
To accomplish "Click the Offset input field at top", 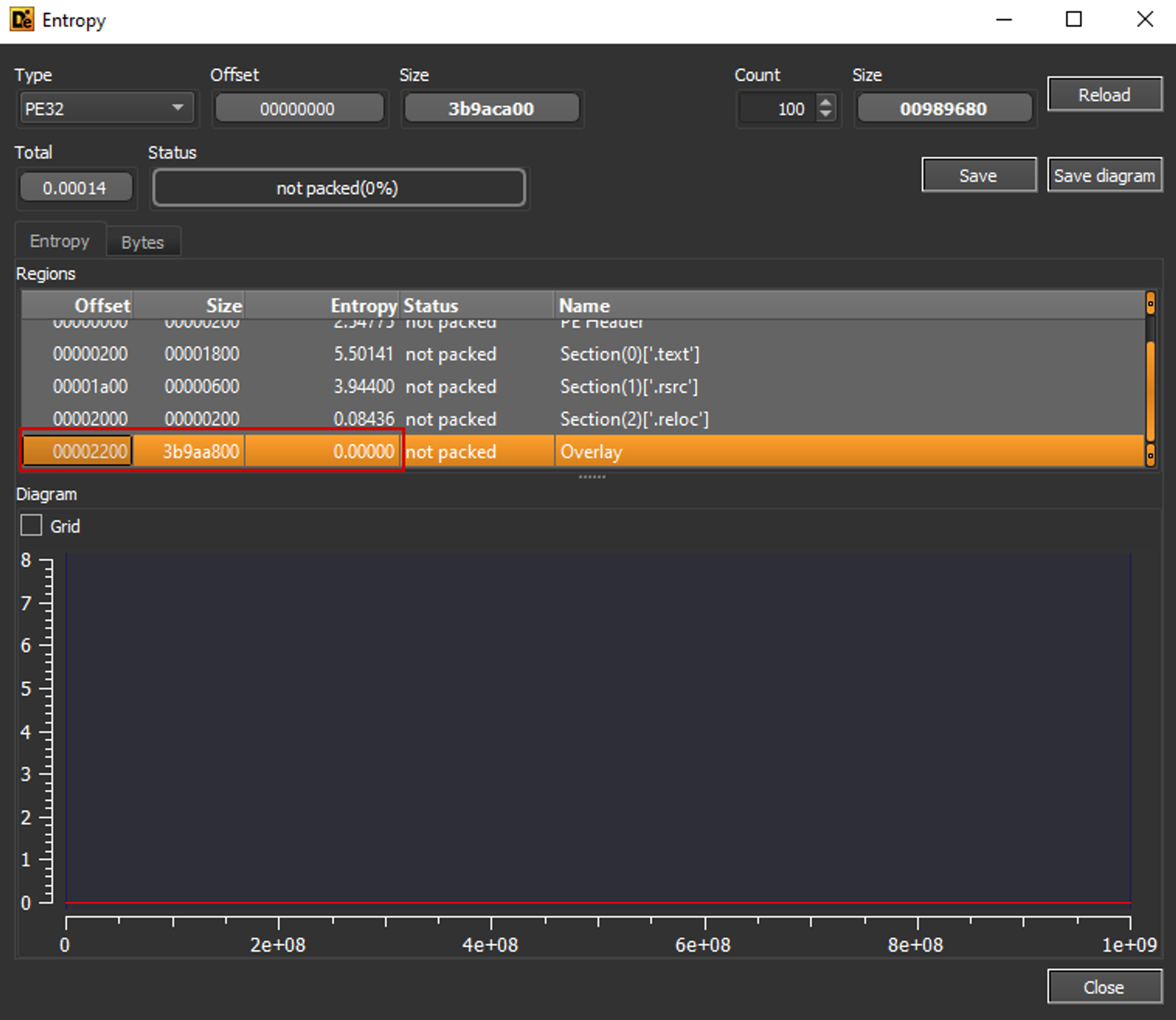I will 298,109.
